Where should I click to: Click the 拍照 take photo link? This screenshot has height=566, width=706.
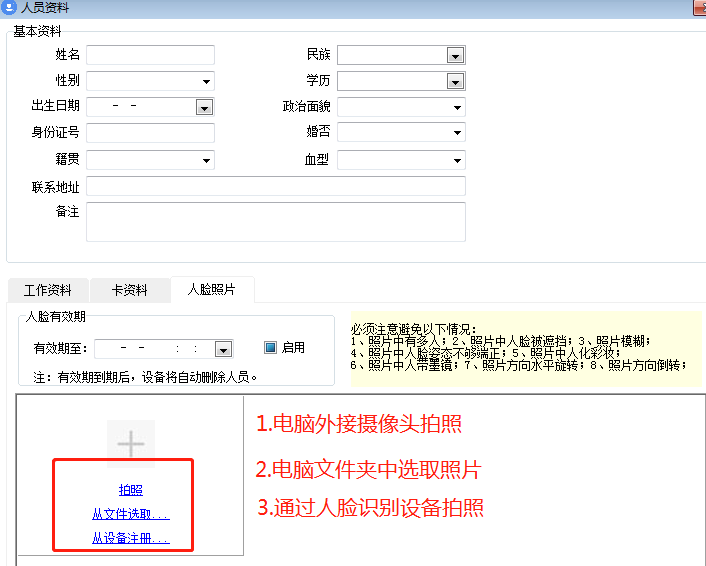tap(131, 489)
